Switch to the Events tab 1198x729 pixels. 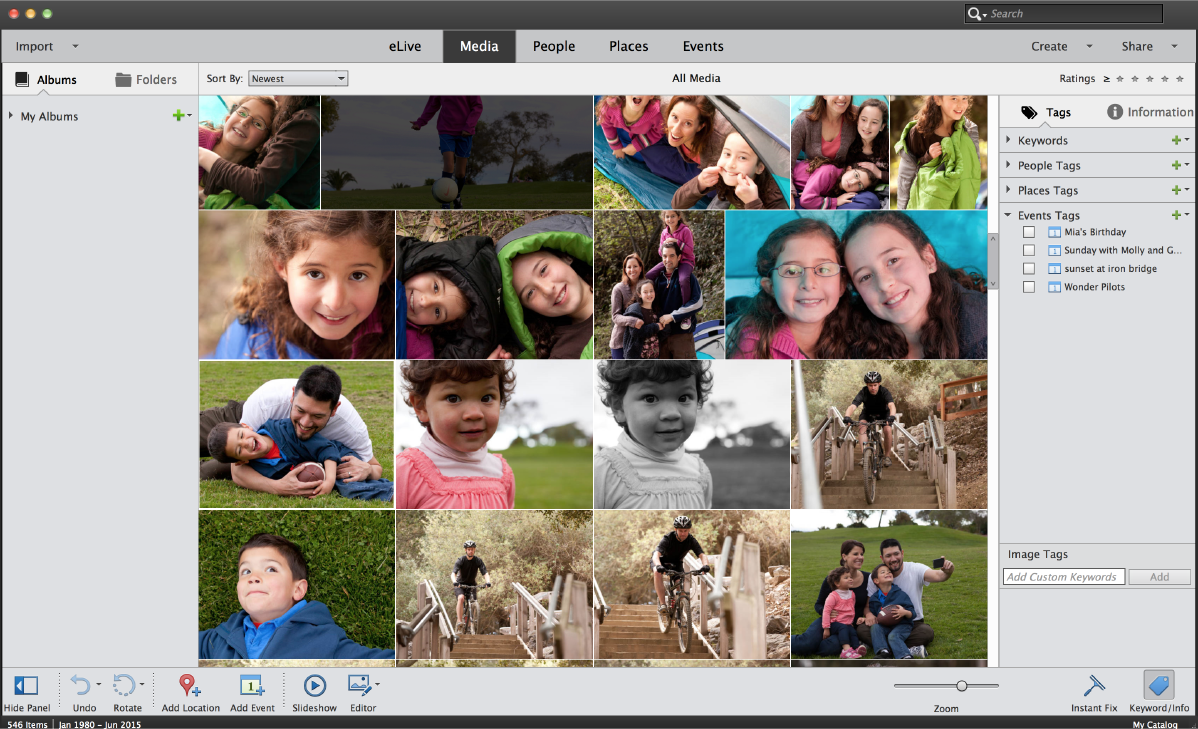click(703, 47)
